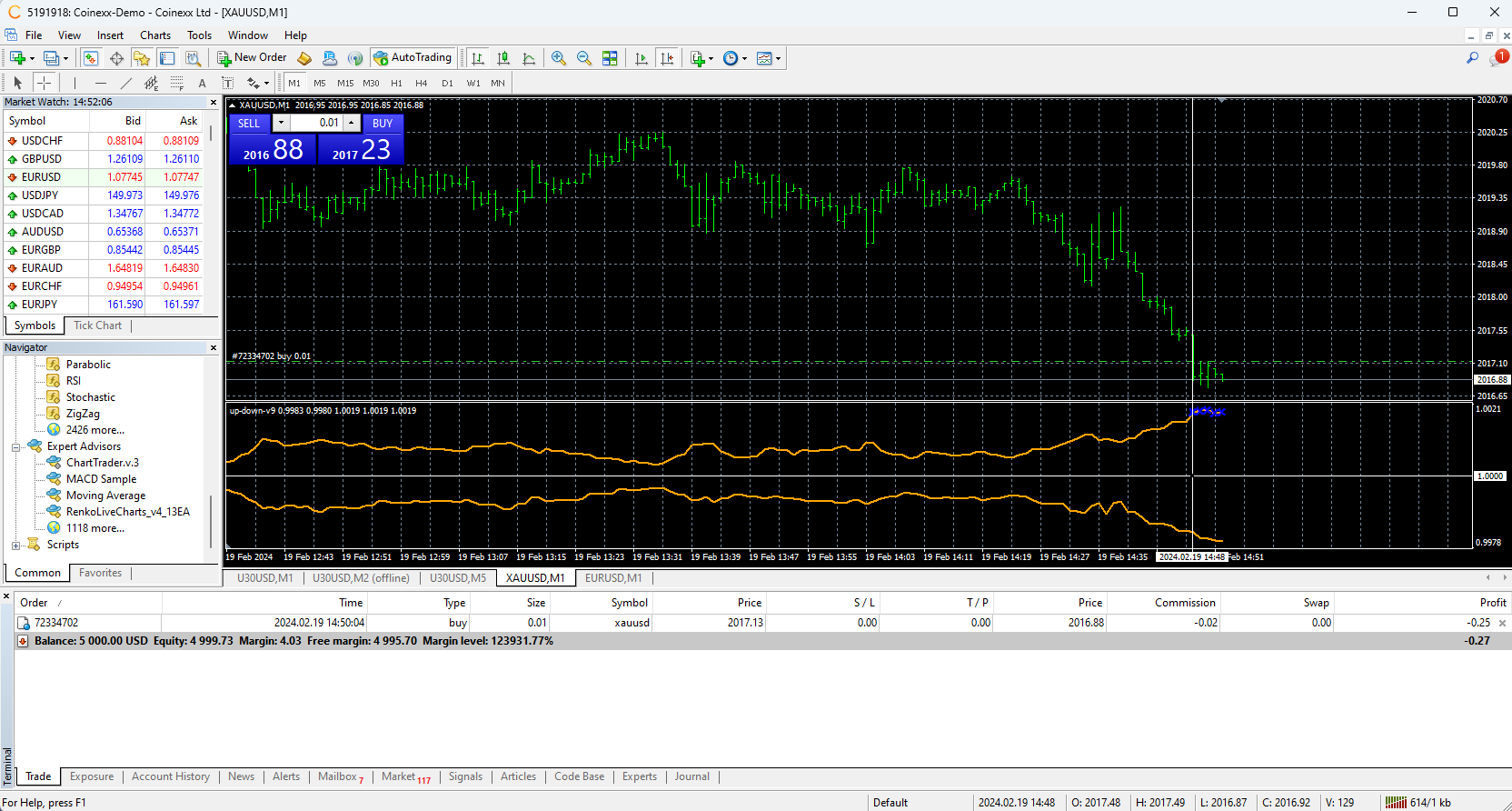
Task: Switch chart to candlestick view
Action: pyautogui.click(x=503, y=58)
